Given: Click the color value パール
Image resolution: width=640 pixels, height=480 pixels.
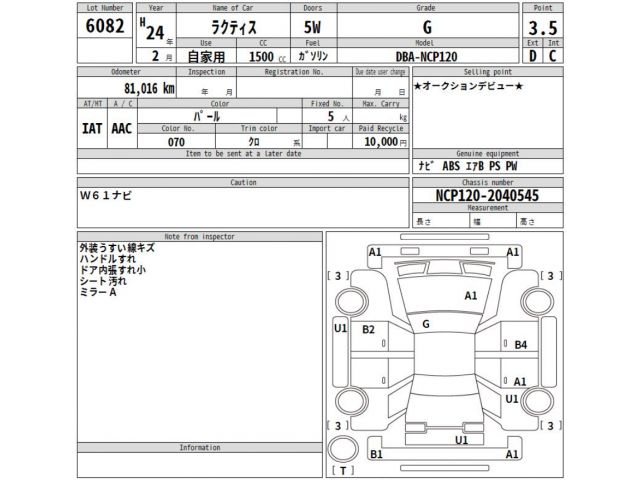Looking at the screenshot, I should coord(207,117).
